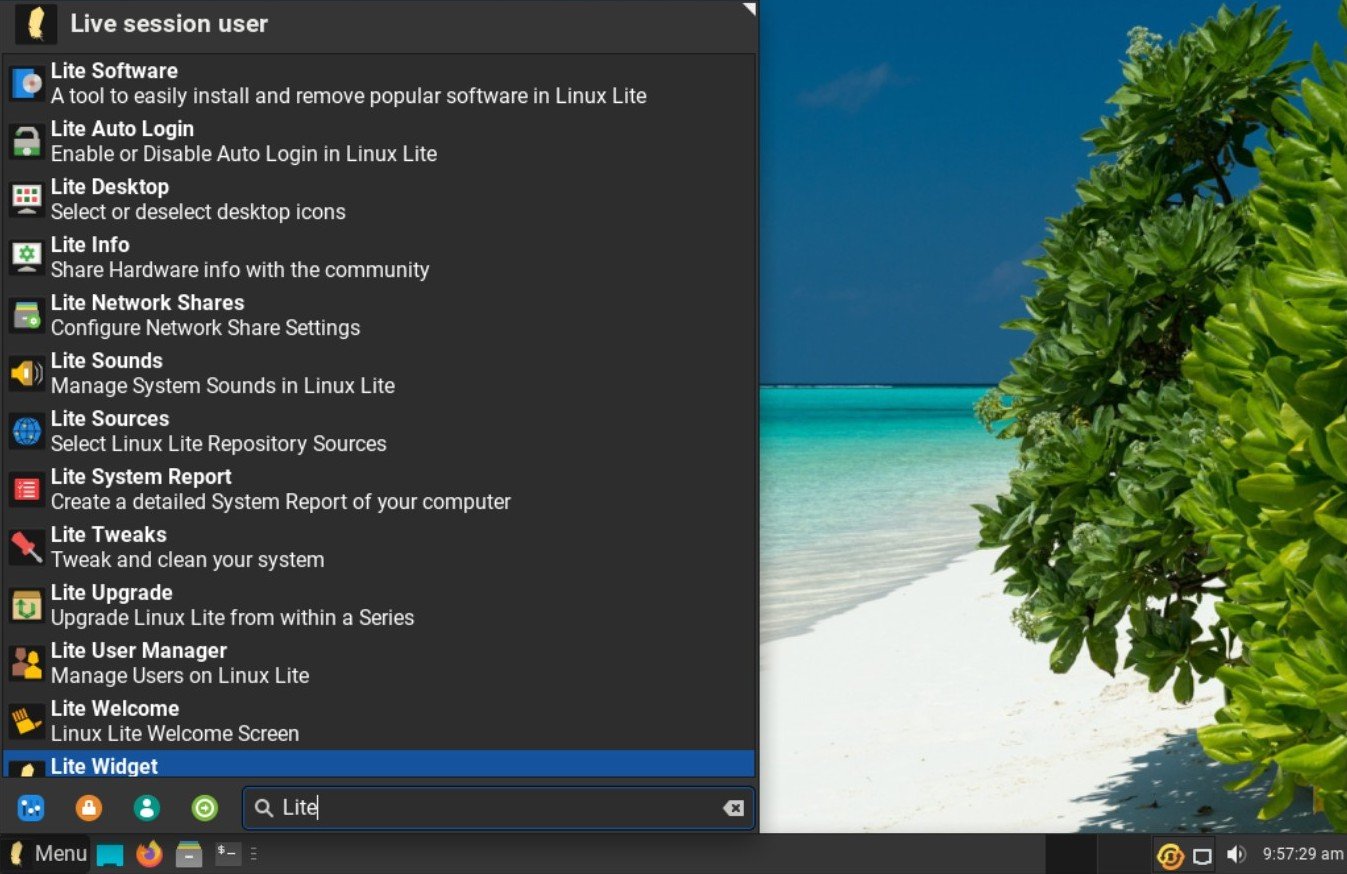
Task: Open the Menu button on the taskbar
Action: click(46, 853)
